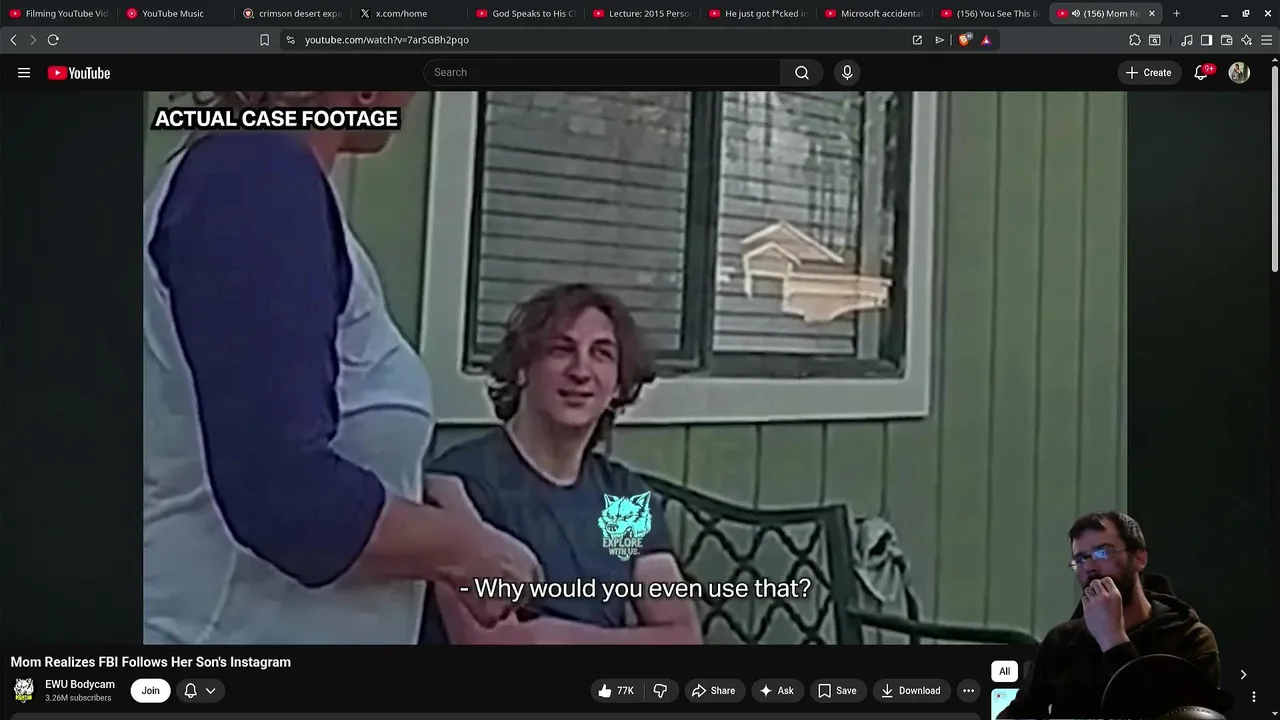Advance the filter chips with right chevron
The width and height of the screenshot is (1280, 720).
1243,675
